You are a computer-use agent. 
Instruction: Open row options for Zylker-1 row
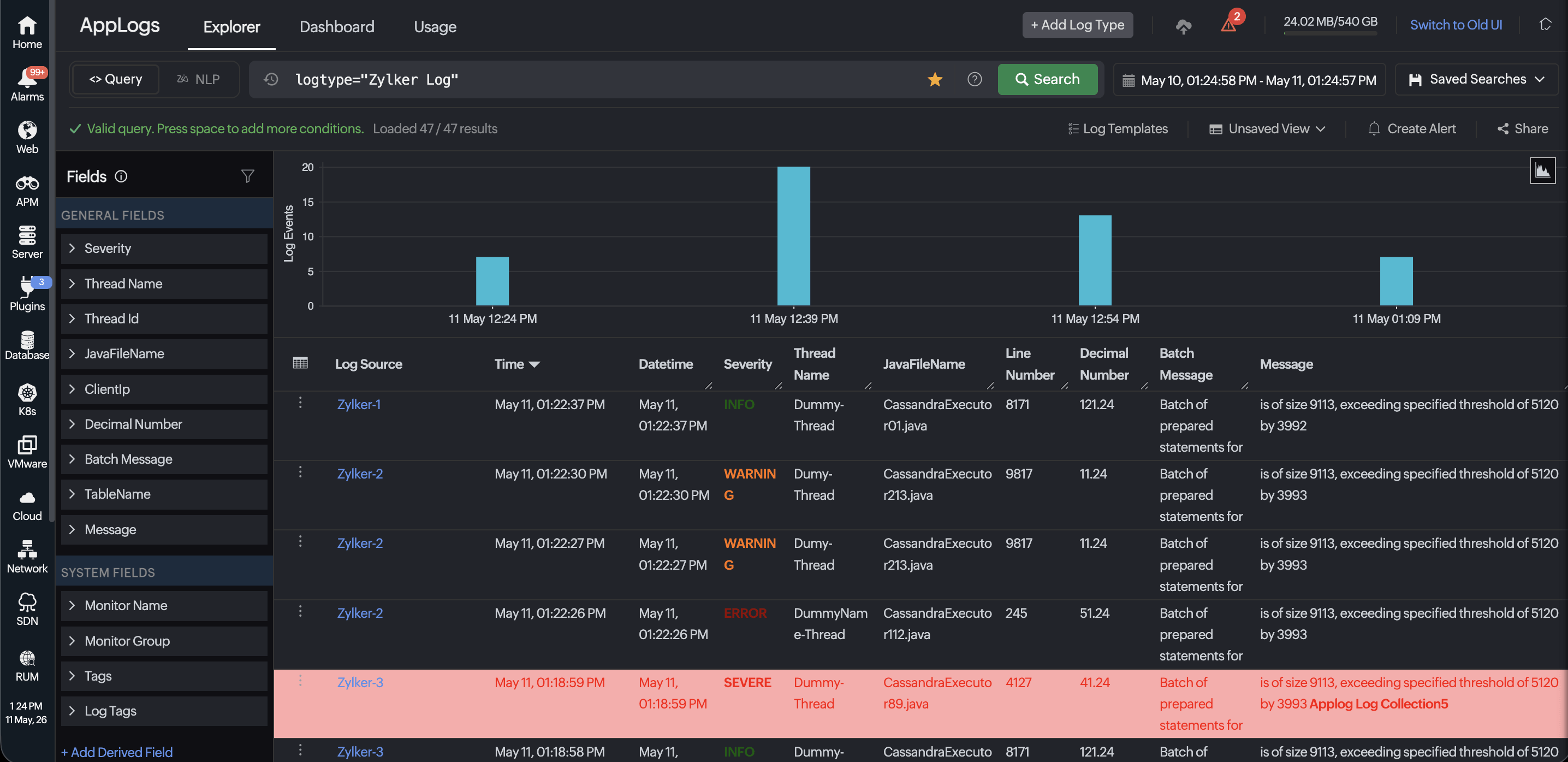point(300,403)
